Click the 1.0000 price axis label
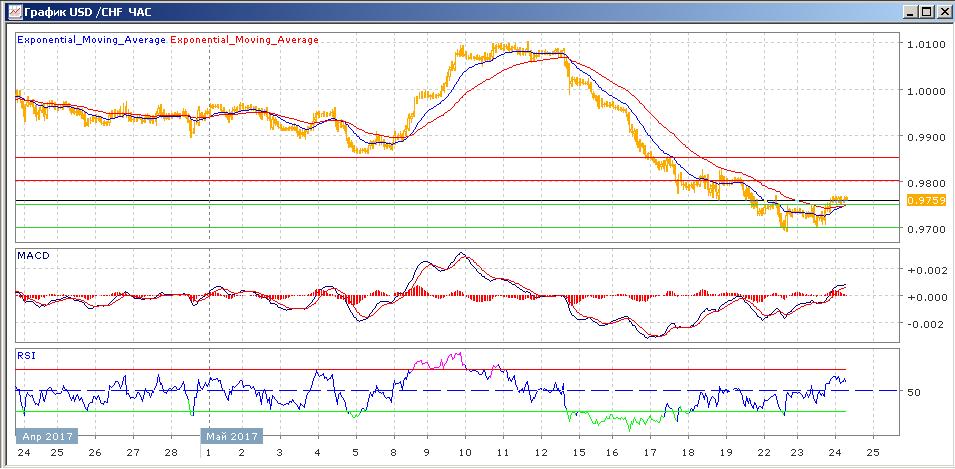 [x=925, y=91]
